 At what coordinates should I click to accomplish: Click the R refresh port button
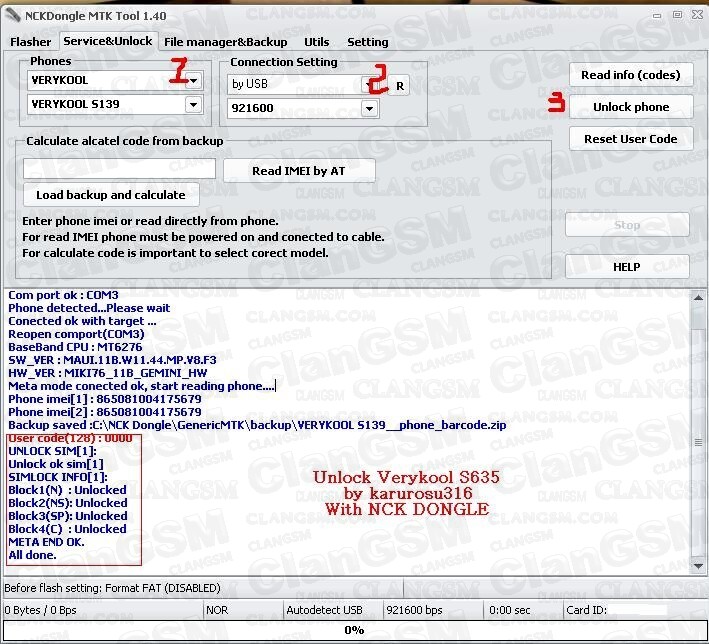400,86
